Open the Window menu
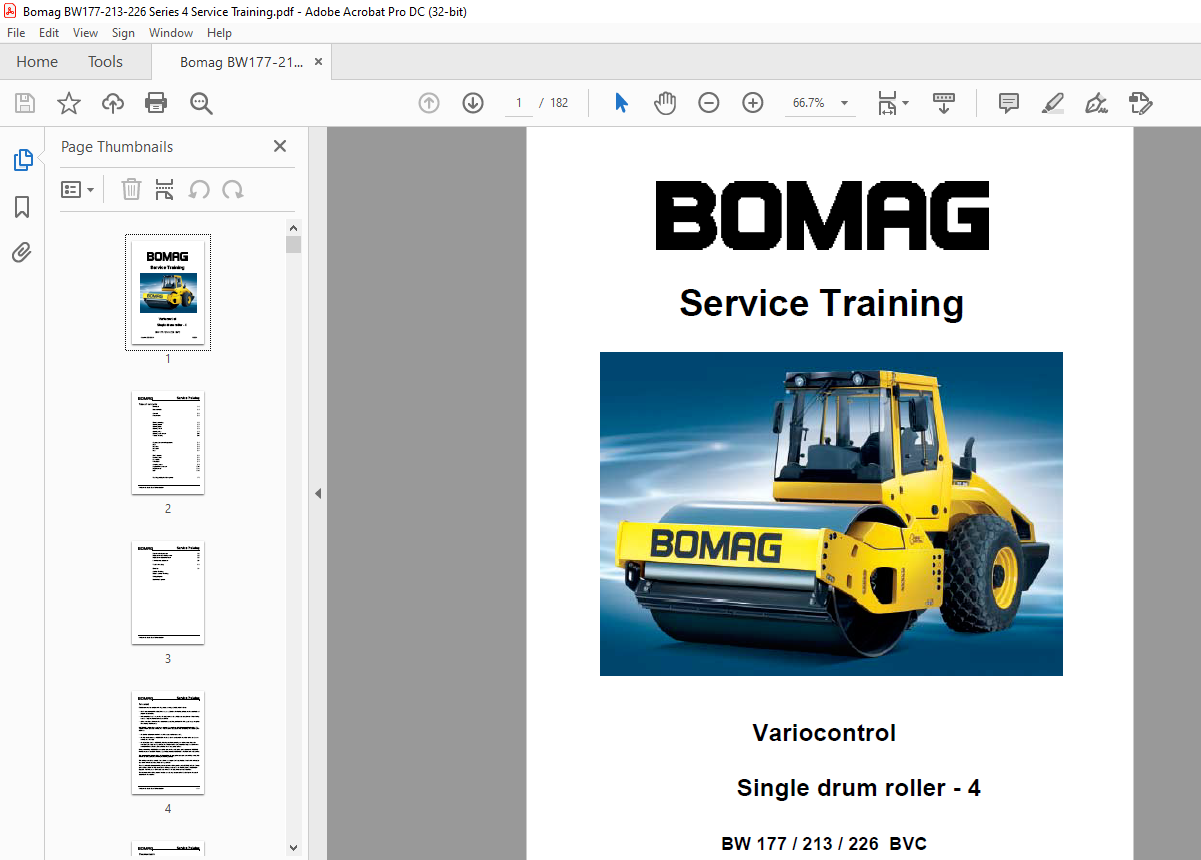The height and width of the screenshot is (860, 1201). 171,33
